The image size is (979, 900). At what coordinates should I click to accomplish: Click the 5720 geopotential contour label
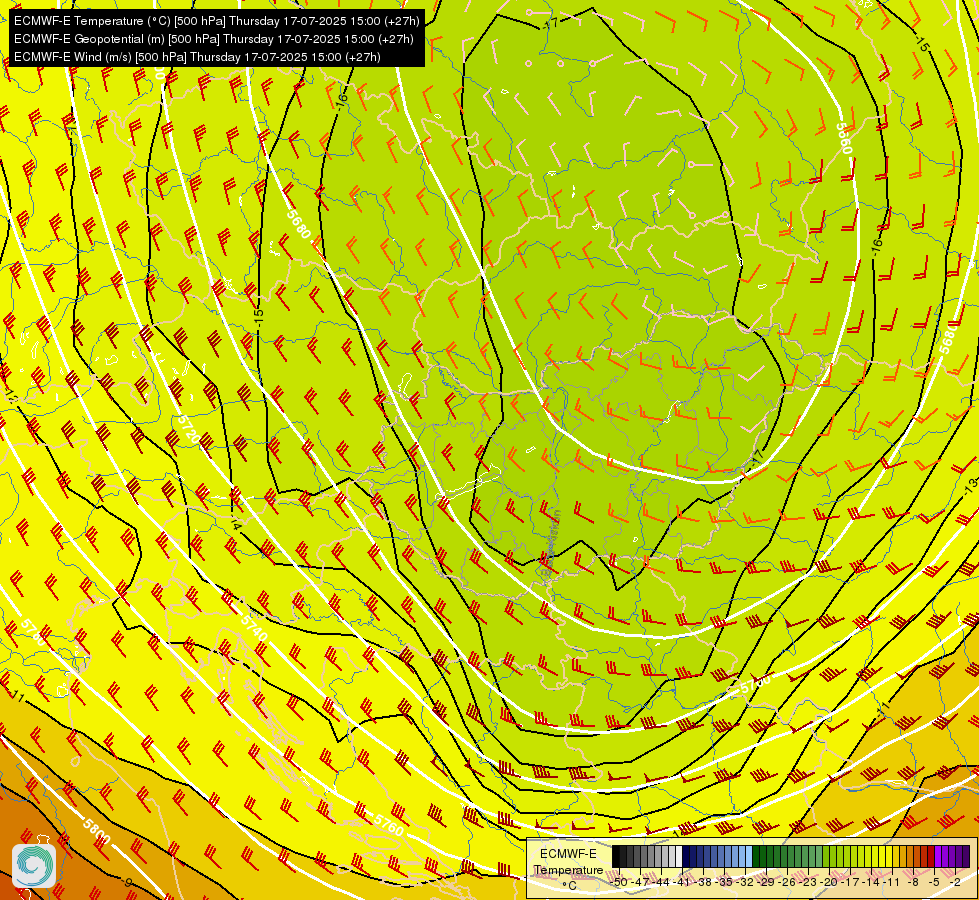pos(188,429)
